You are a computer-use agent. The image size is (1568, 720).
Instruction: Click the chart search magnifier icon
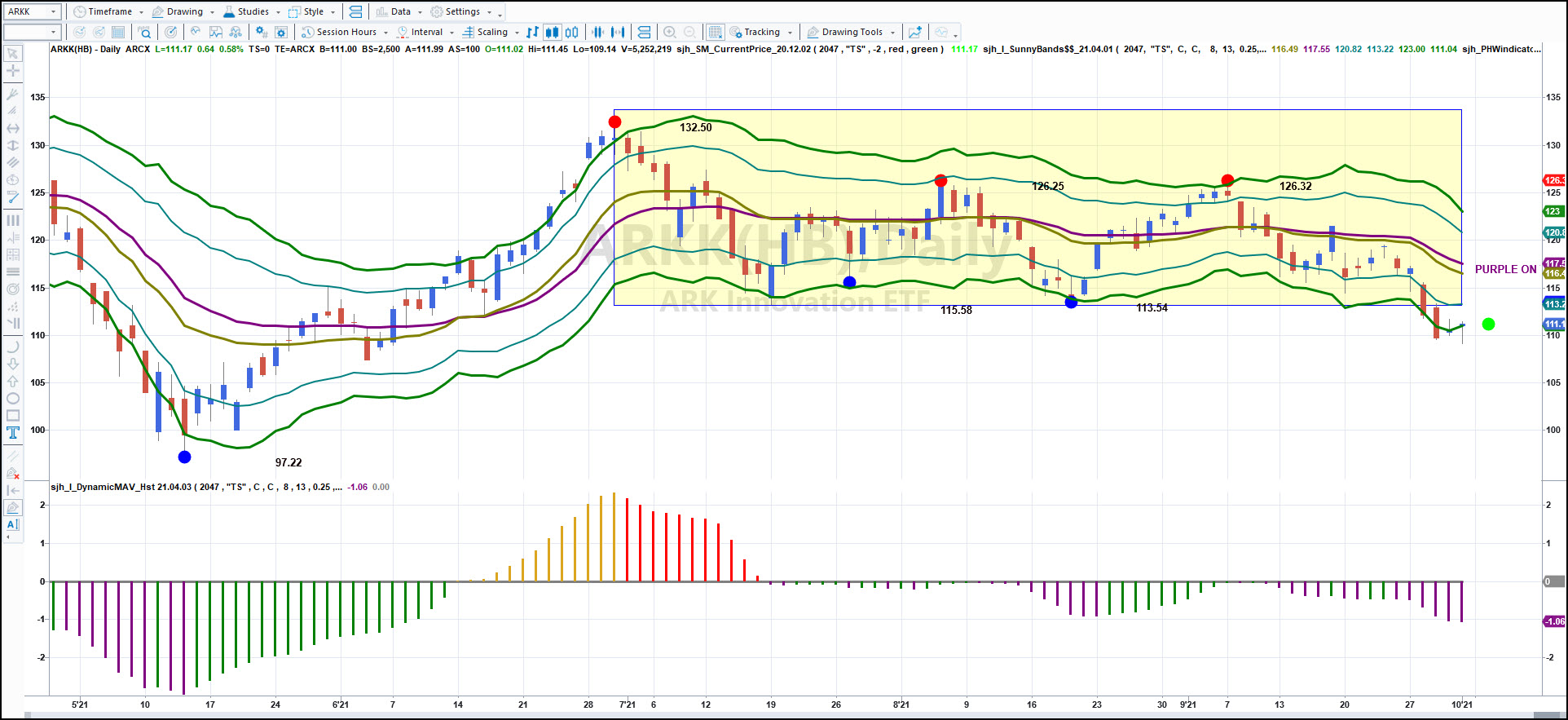pos(144,32)
